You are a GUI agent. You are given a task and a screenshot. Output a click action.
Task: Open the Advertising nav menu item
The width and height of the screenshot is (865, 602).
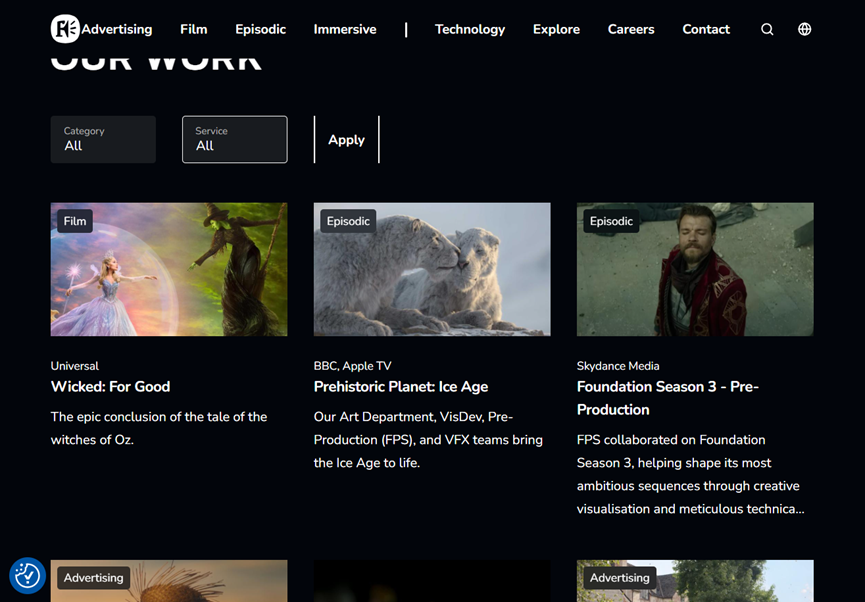(x=117, y=29)
